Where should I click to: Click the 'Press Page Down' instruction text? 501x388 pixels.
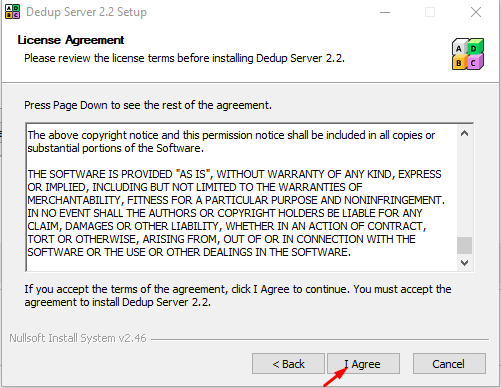coord(148,105)
